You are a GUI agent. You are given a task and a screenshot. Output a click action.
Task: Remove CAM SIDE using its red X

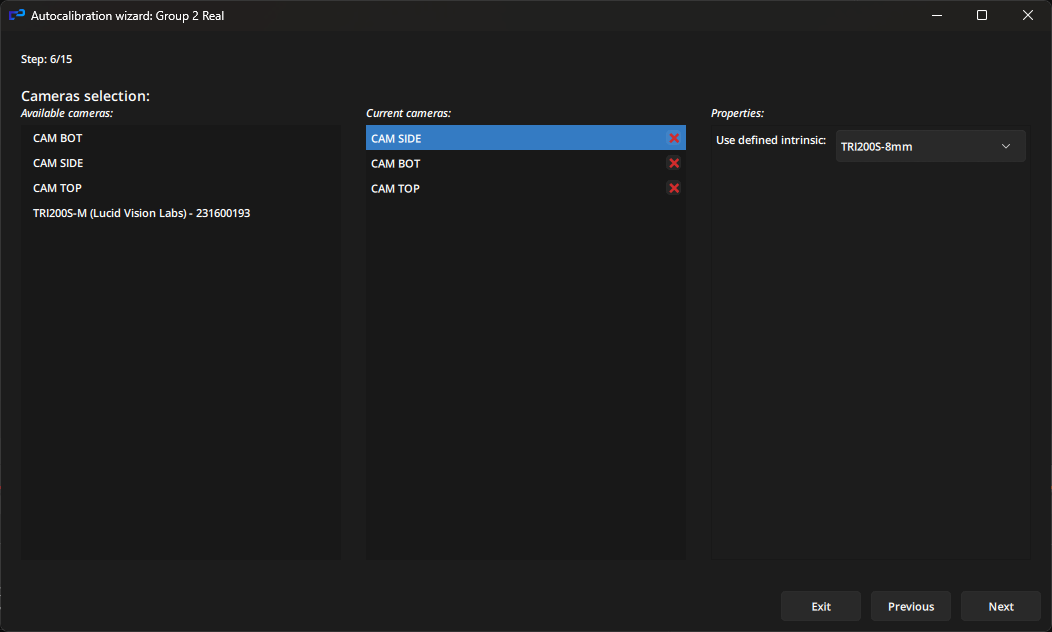coord(674,138)
